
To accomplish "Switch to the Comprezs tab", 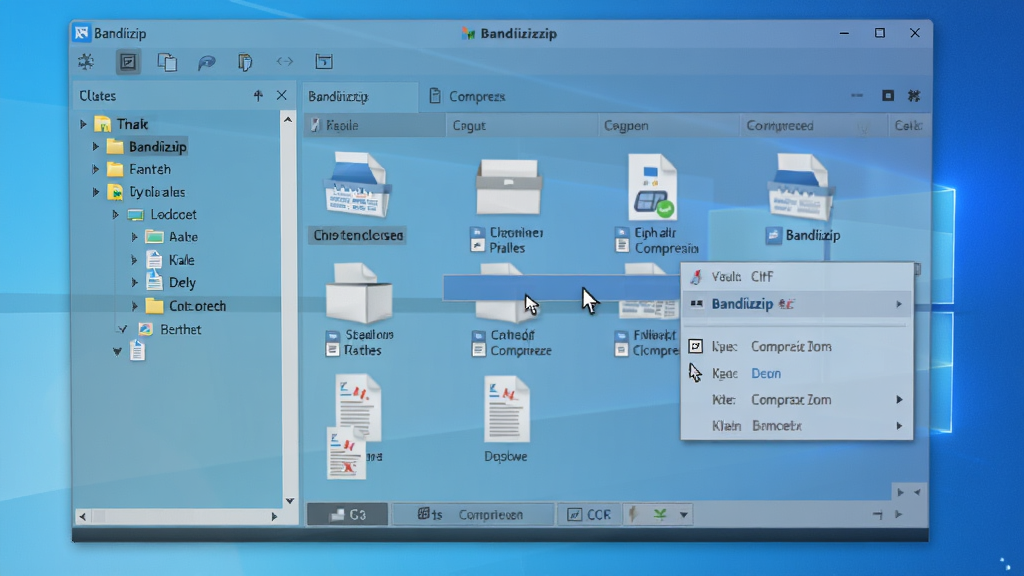I will (x=468, y=97).
